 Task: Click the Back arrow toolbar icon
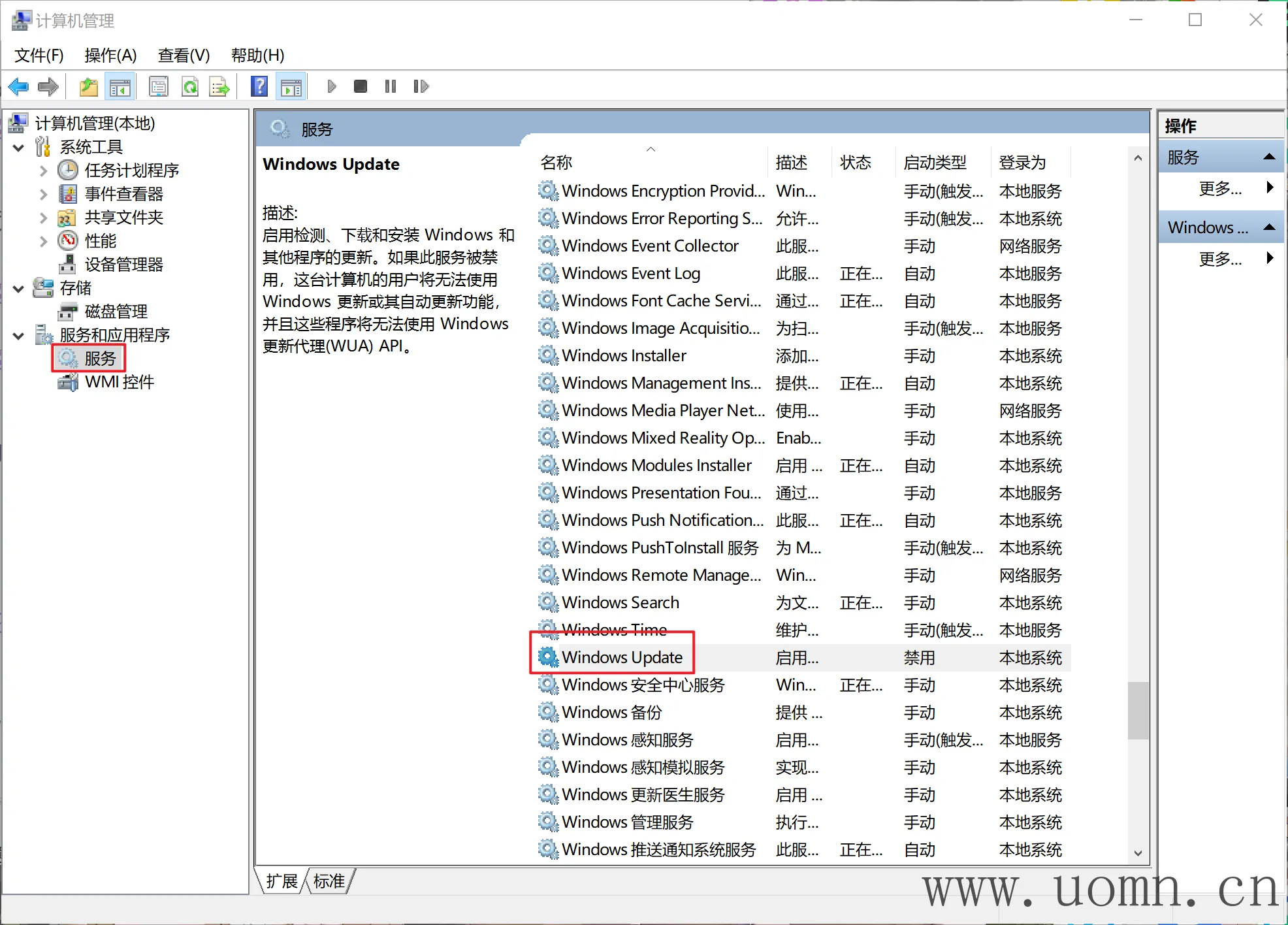[x=18, y=86]
